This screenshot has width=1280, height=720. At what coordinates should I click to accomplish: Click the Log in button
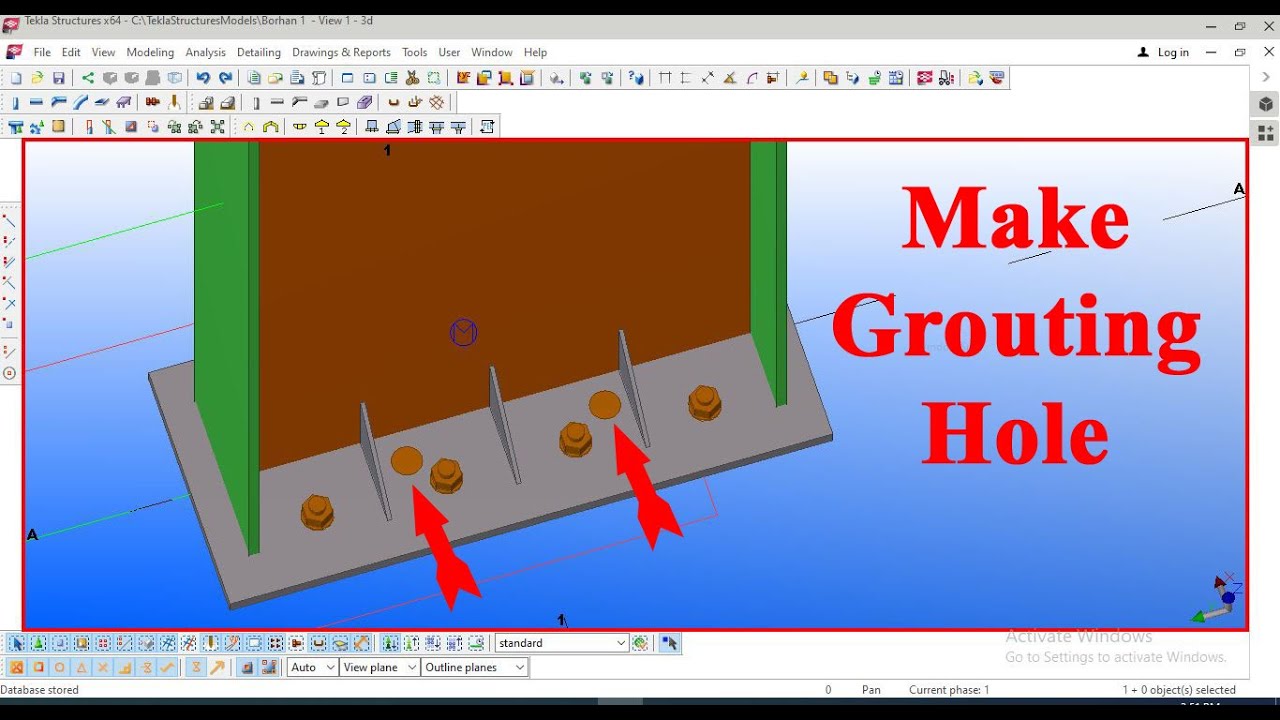1164,52
